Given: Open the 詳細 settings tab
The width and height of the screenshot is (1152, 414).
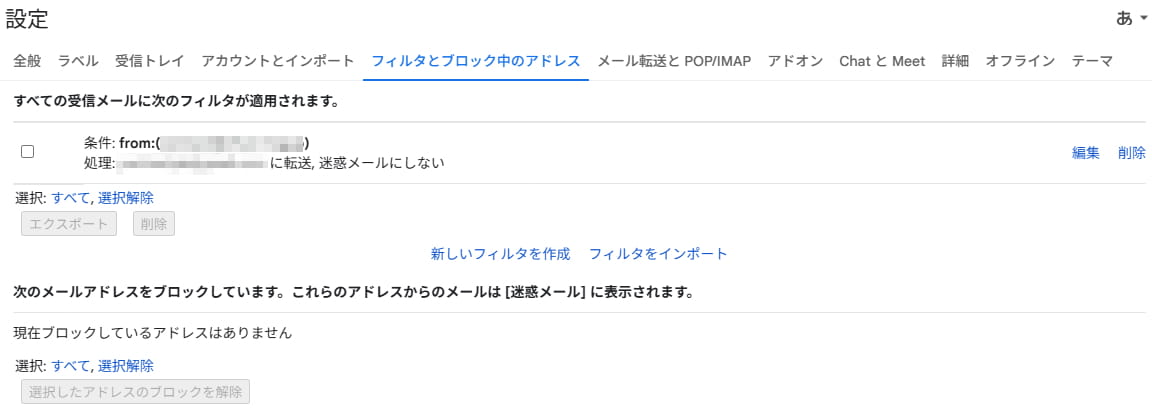Looking at the screenshot, I should (x=955, y=61).
